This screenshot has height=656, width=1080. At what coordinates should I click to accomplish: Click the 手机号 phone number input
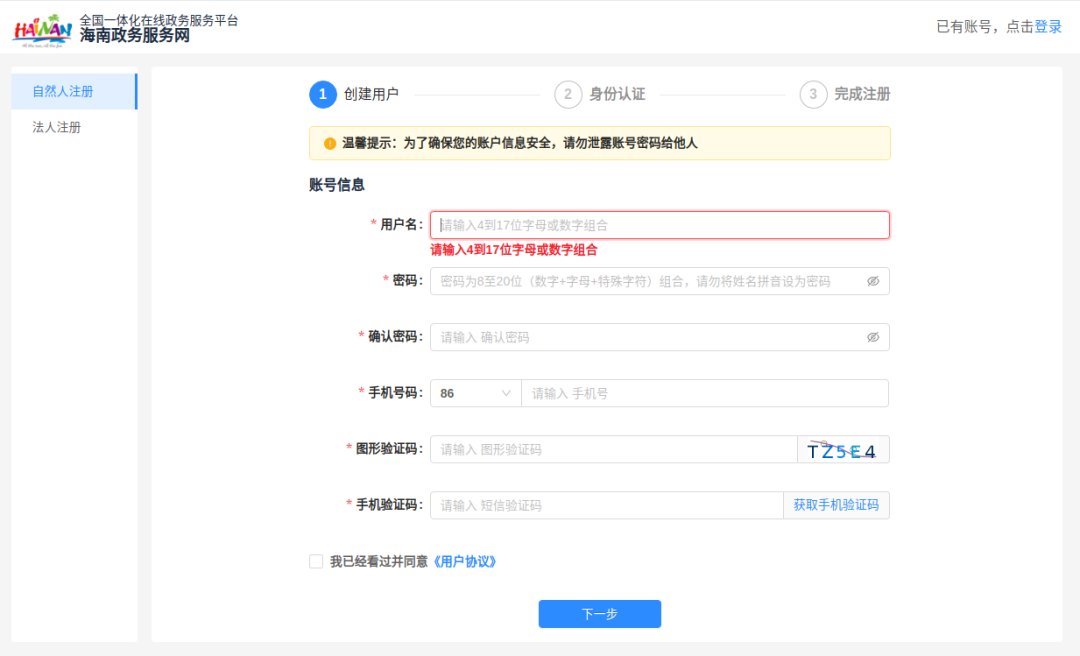[704, 393]
